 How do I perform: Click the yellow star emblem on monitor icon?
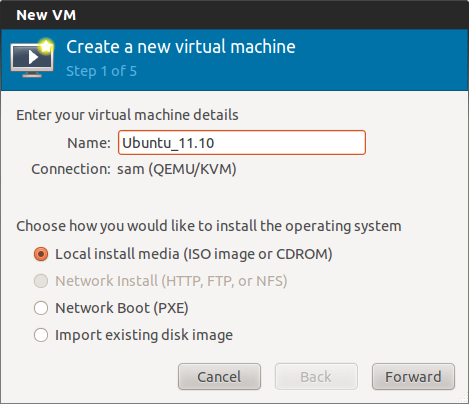click(46, 46)
